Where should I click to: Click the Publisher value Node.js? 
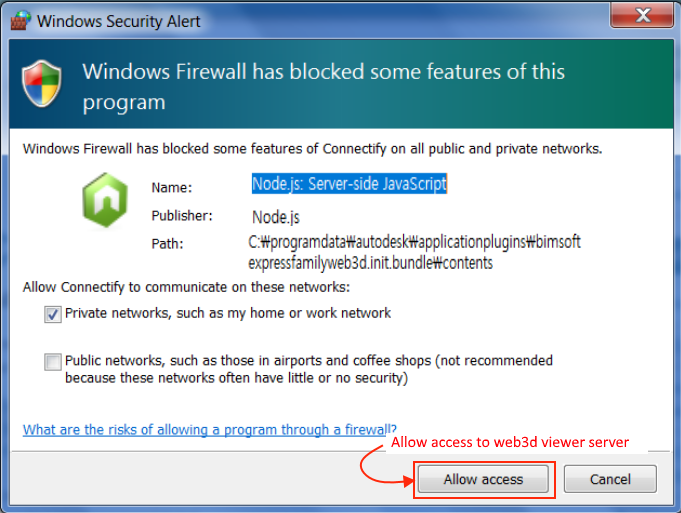[276, 216]
